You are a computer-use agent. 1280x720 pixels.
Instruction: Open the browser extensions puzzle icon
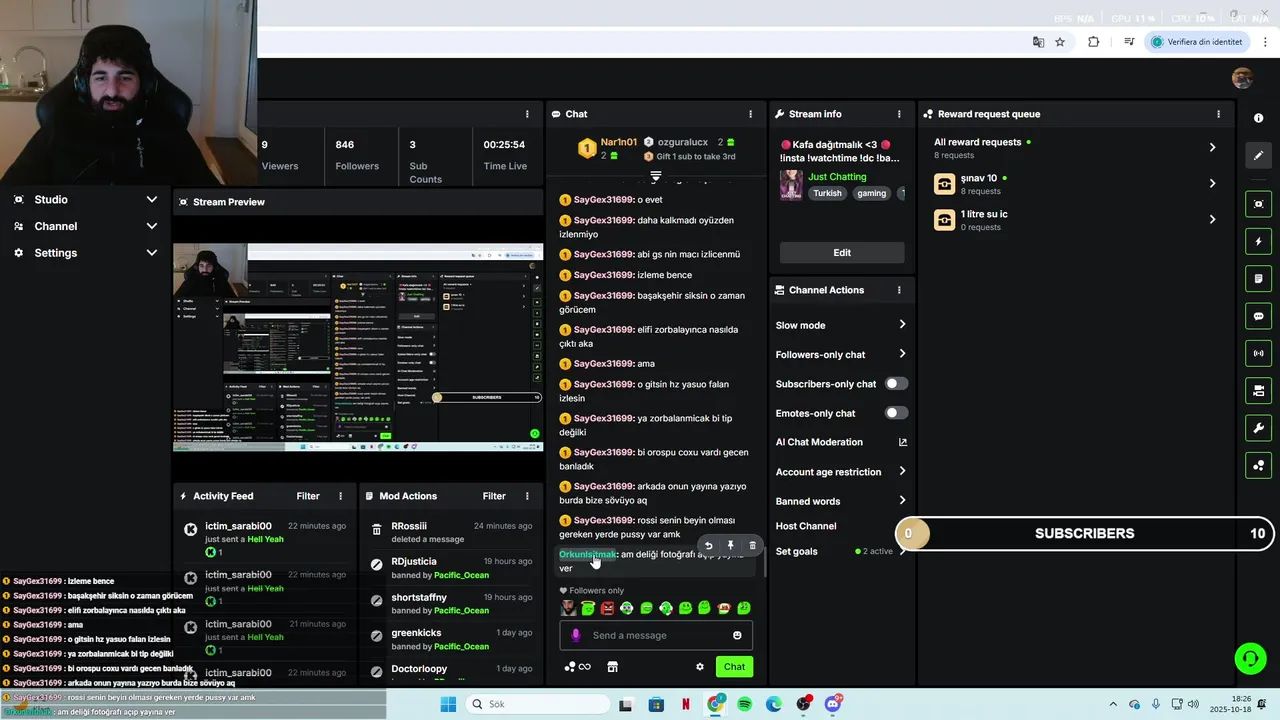pos(1093,42)
